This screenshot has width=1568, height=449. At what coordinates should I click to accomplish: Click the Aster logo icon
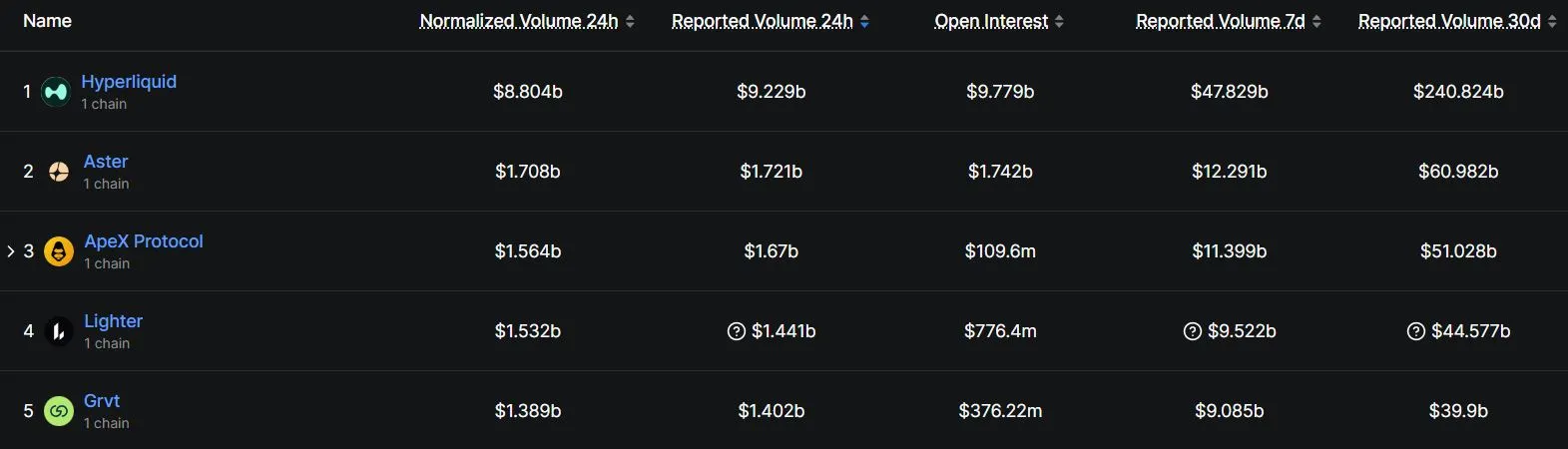pyautogui.click(x=59, y=172)
